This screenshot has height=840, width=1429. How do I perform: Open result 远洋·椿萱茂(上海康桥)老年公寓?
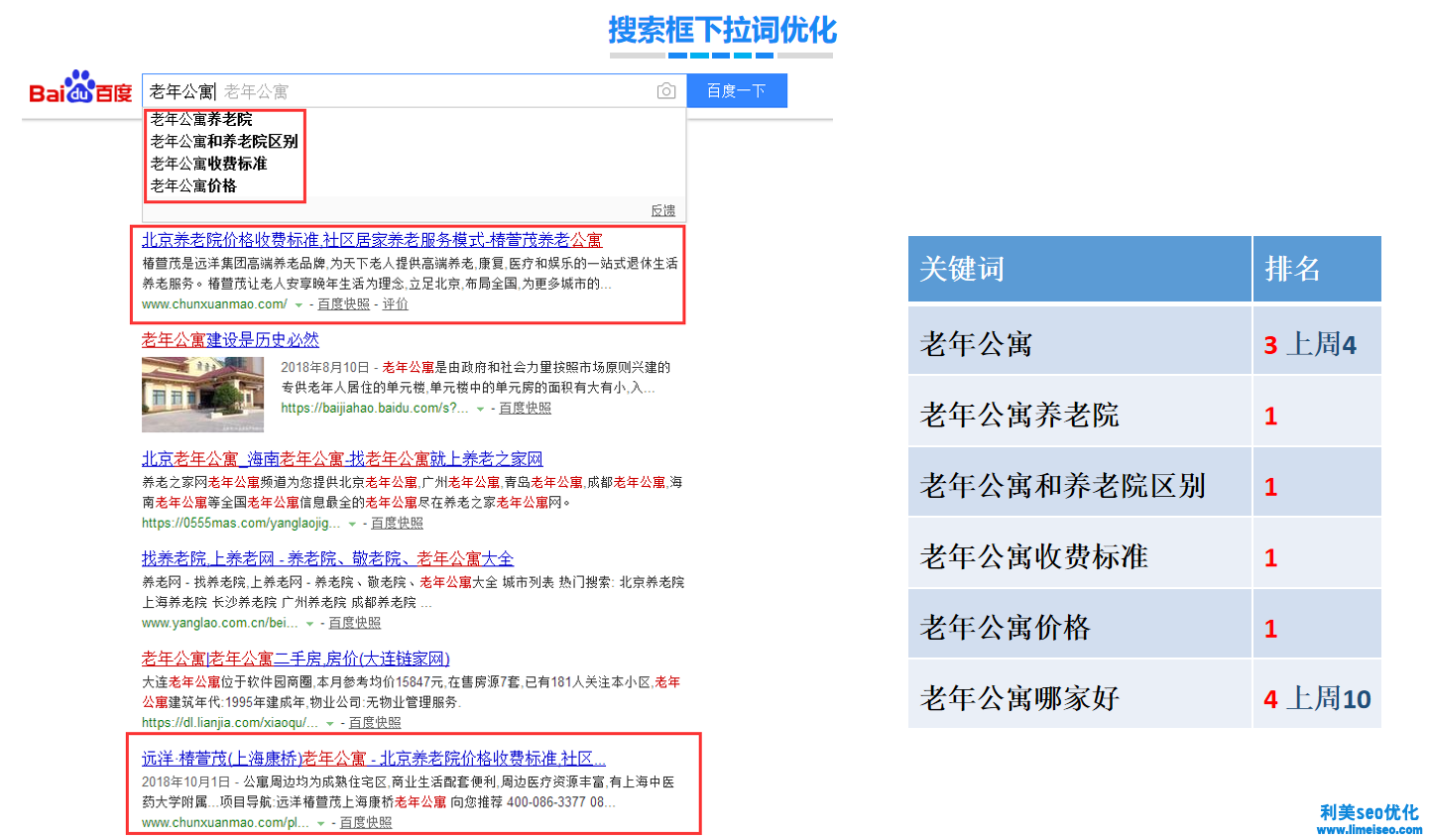(374, 759)
